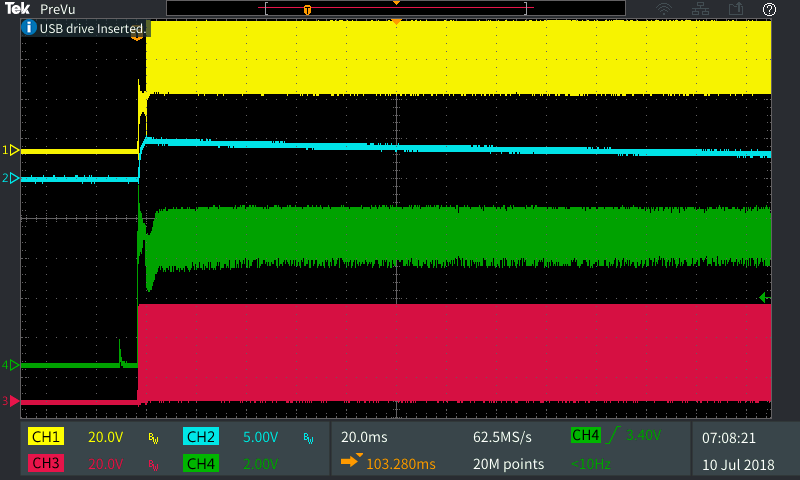The width and height of the screenshot is (800, 480).
Task: Click the green trigger level arrow on right edge
Action: click(765, 297)
